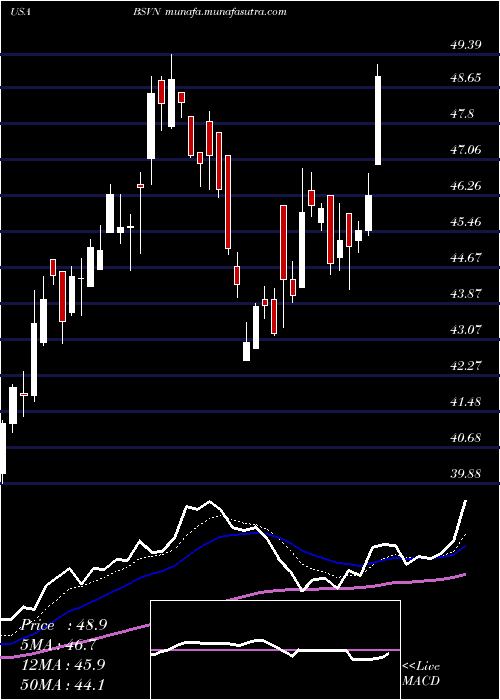Click the 12MA : 45.9 readout
Viewport: 500px width, 700px height.
(62, 665)
